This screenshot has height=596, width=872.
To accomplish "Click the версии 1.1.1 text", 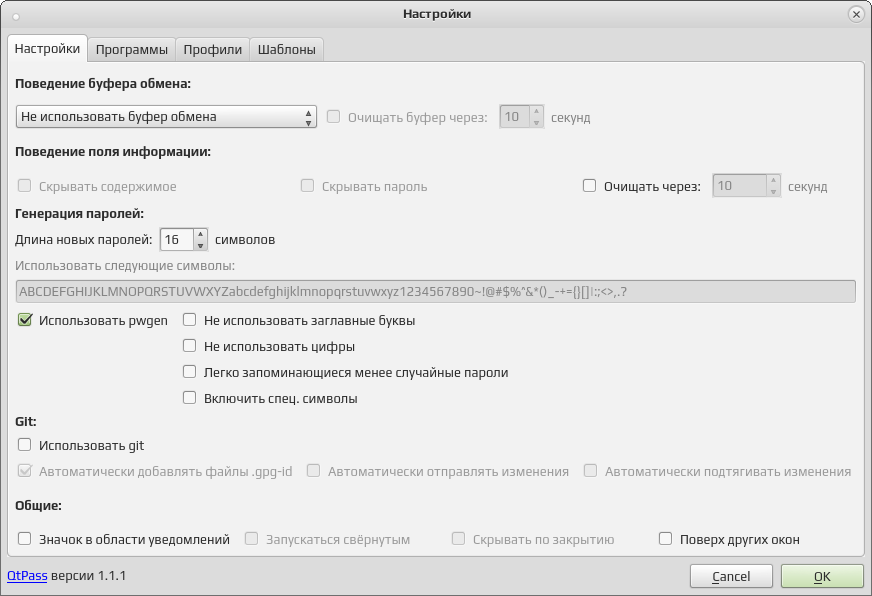I will 88,575.
